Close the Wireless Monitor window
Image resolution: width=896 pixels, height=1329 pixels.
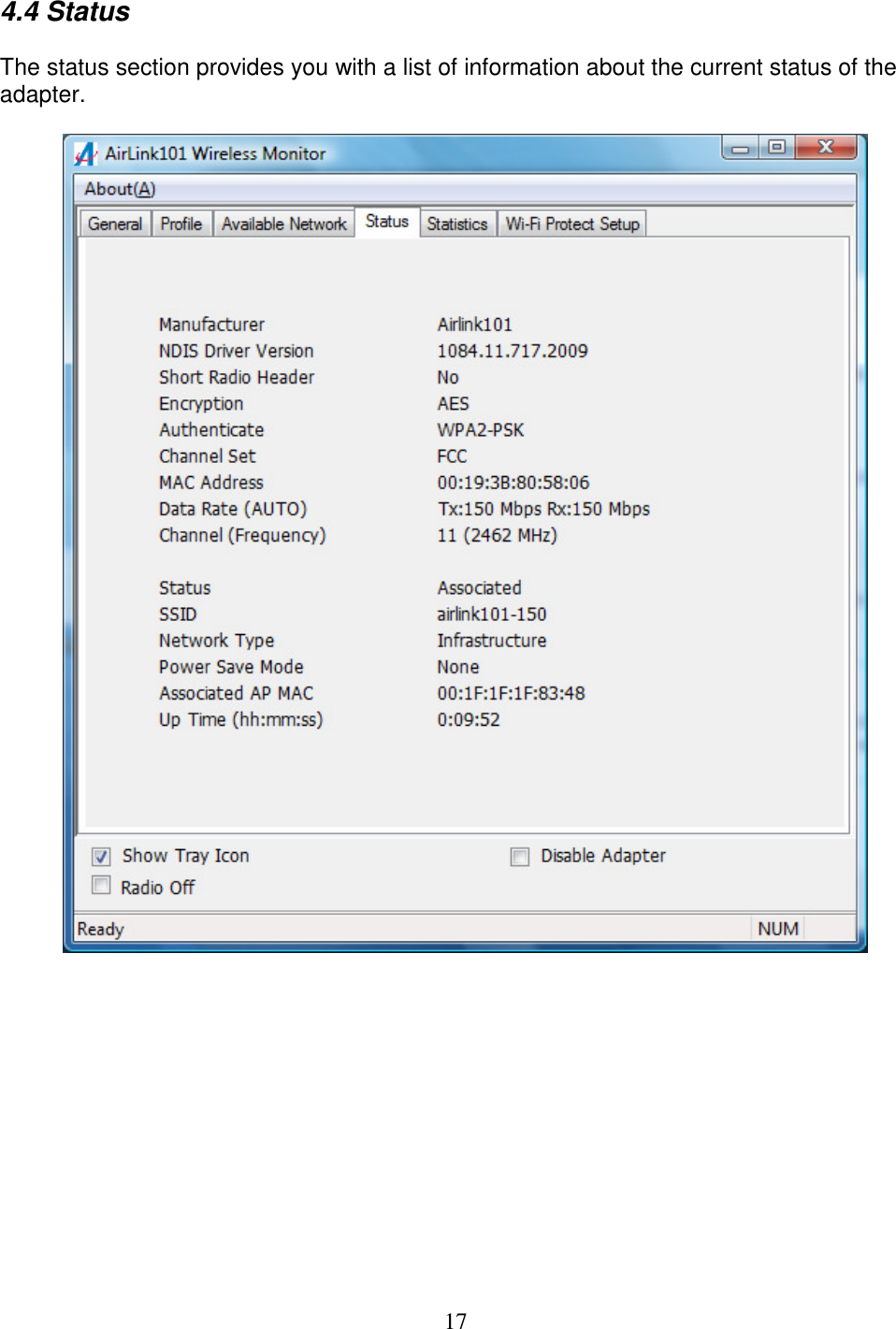pyautogui.click(x=826, y=147)
